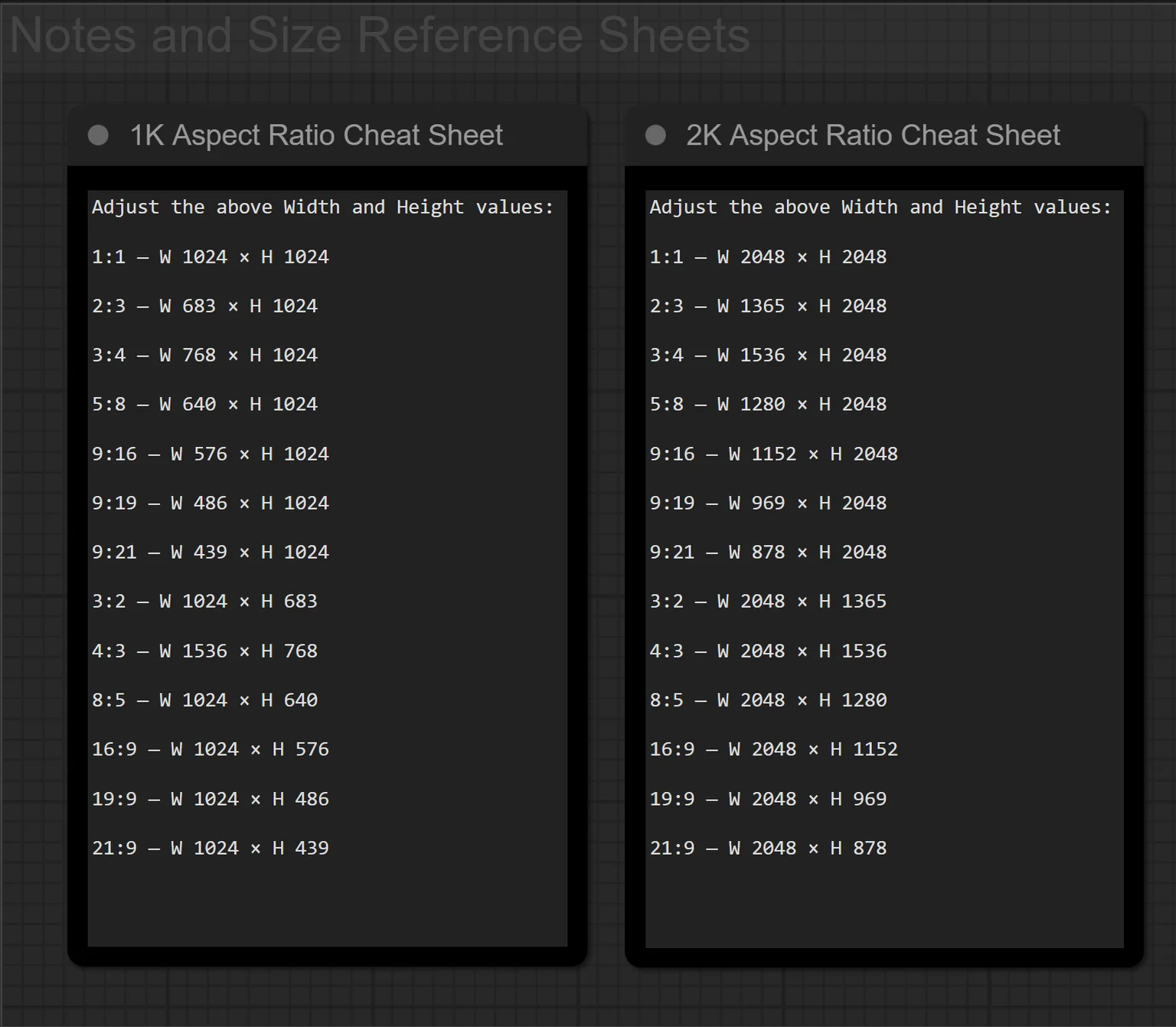Click the line '5:8 — W 640 × H 1024'
Image resolution: width=1176 pixels, height=1027 pixels.
[x=204, y=404]
